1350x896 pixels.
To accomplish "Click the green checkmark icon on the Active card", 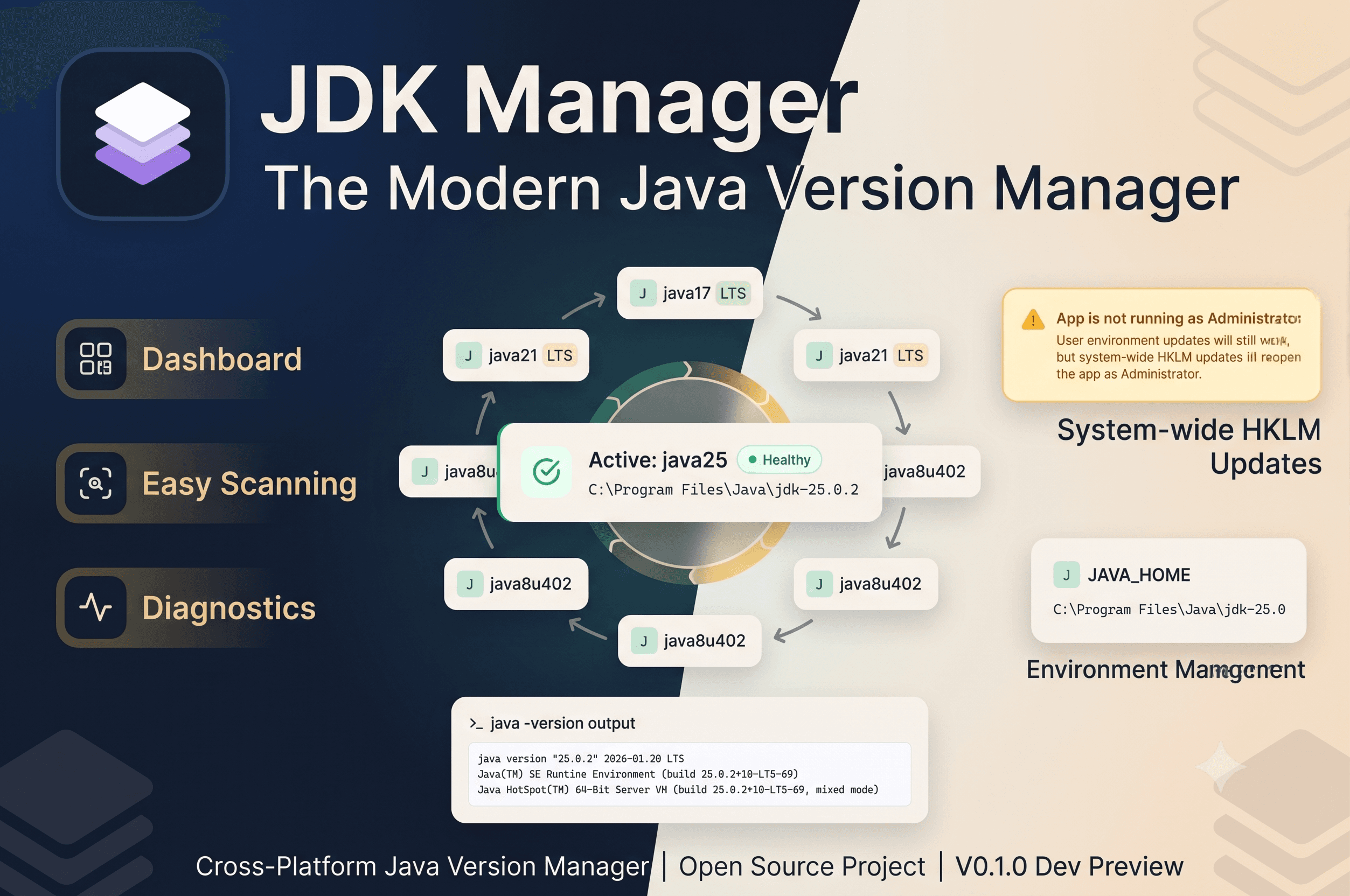I will click(546, 472).
